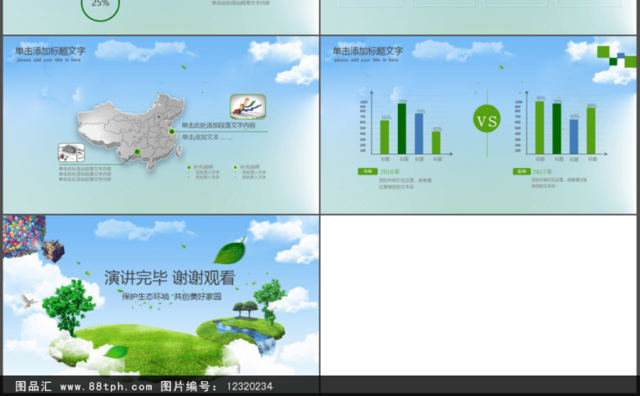
Task: Click the 单击此处添加段落文字内容 text by map
Action: pyautogui.click(x=218, y=125)
